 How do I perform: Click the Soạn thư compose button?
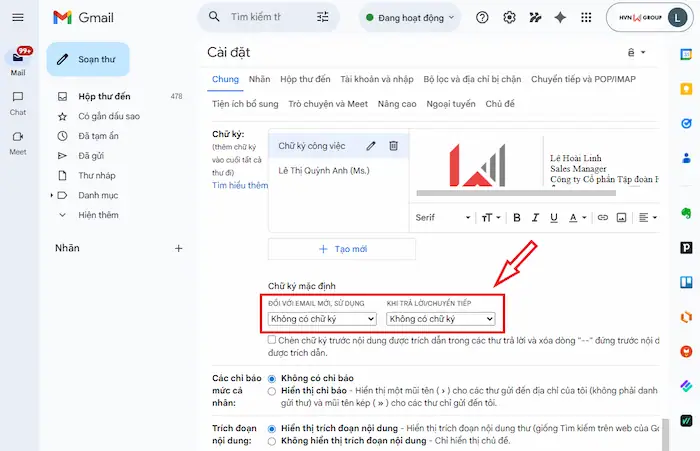click(x=87, y=60)
